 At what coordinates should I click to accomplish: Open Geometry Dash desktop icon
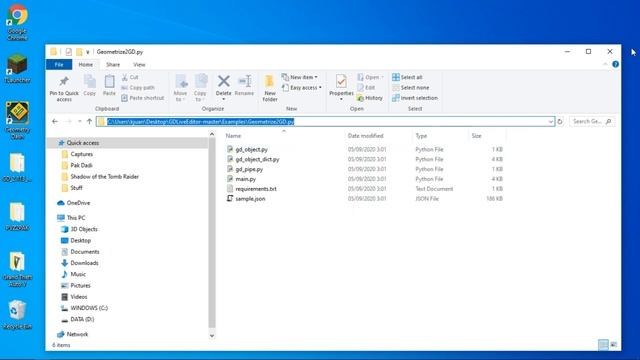click(17, 120)
